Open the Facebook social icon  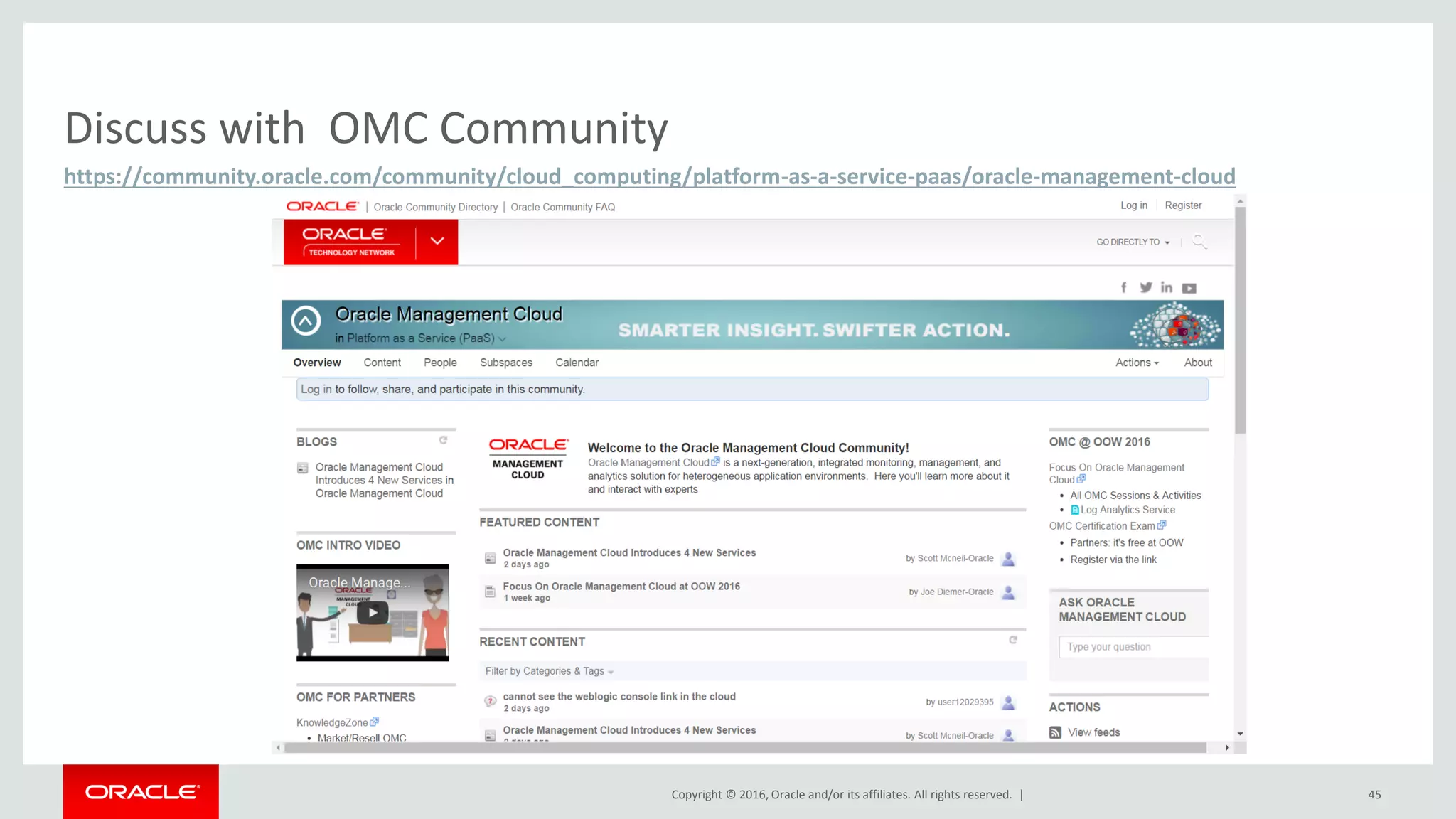click(1124, 287)
